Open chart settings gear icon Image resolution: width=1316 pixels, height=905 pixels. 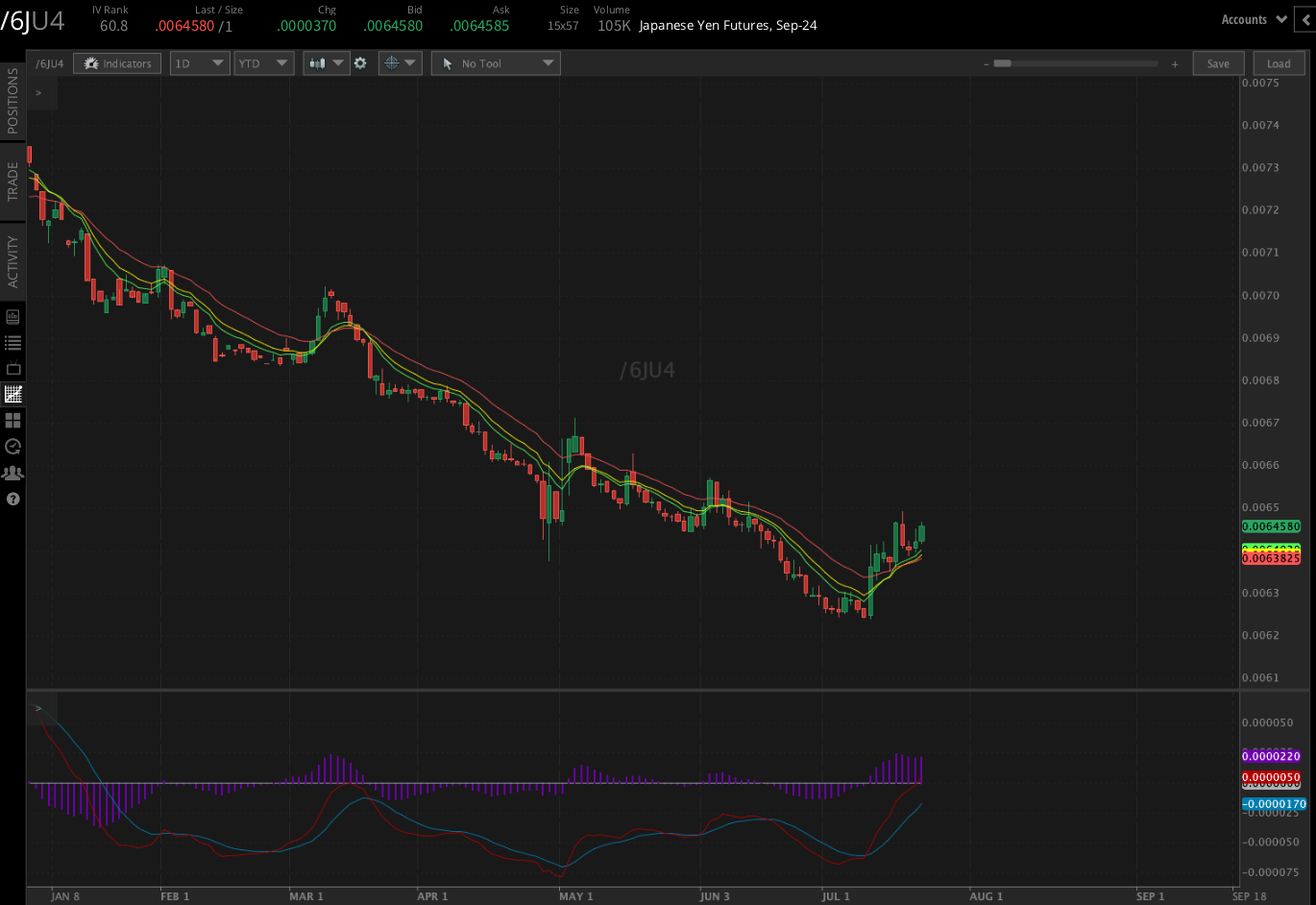coord(360,63)
